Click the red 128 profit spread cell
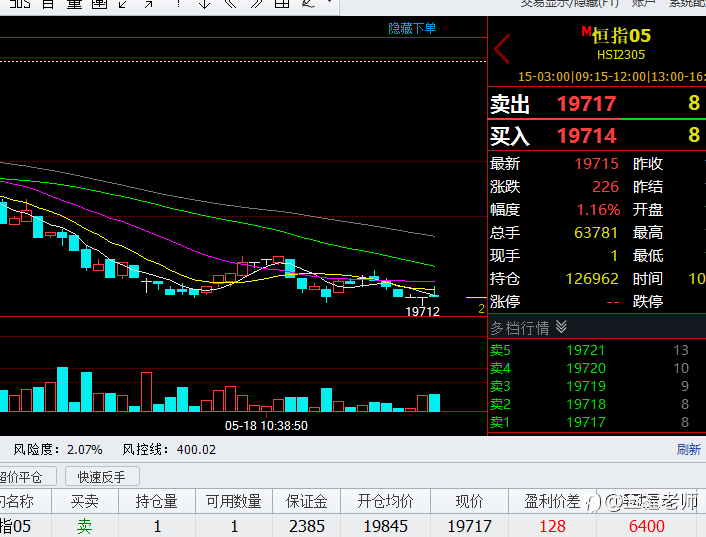The width and height of the screenshot is (706, 537). [552, 526]
